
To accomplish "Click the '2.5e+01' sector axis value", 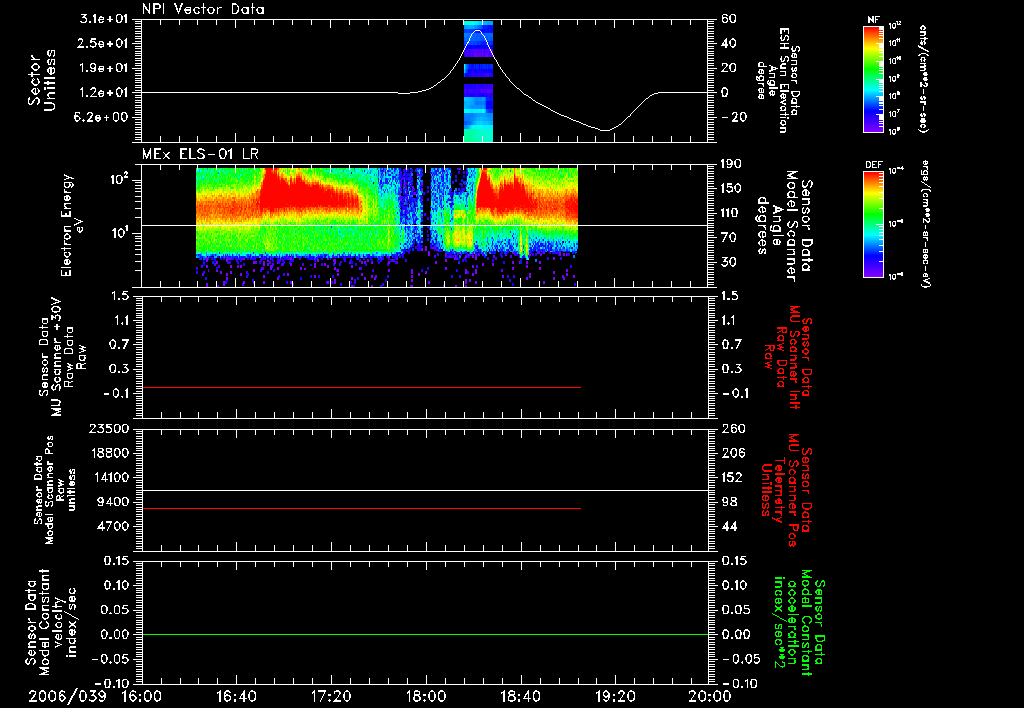I will pos(104,43).
